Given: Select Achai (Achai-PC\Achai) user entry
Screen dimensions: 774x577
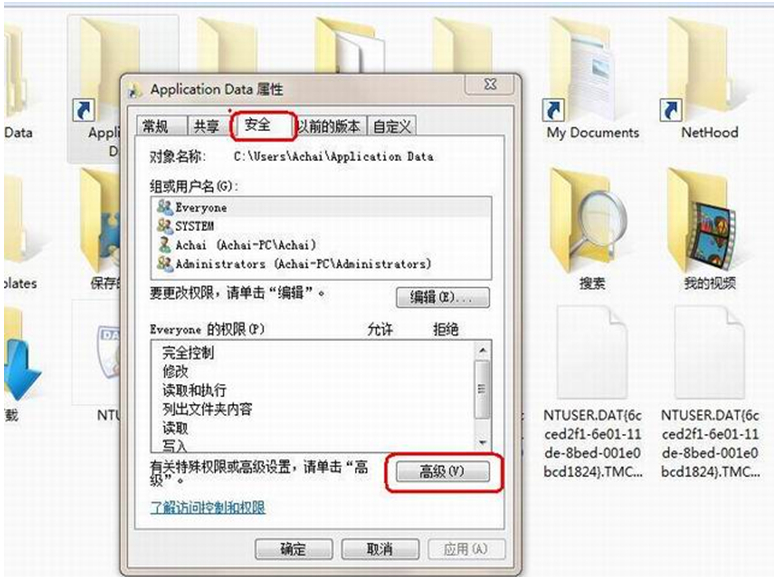Looking at the screenshot, I should 321,245.
